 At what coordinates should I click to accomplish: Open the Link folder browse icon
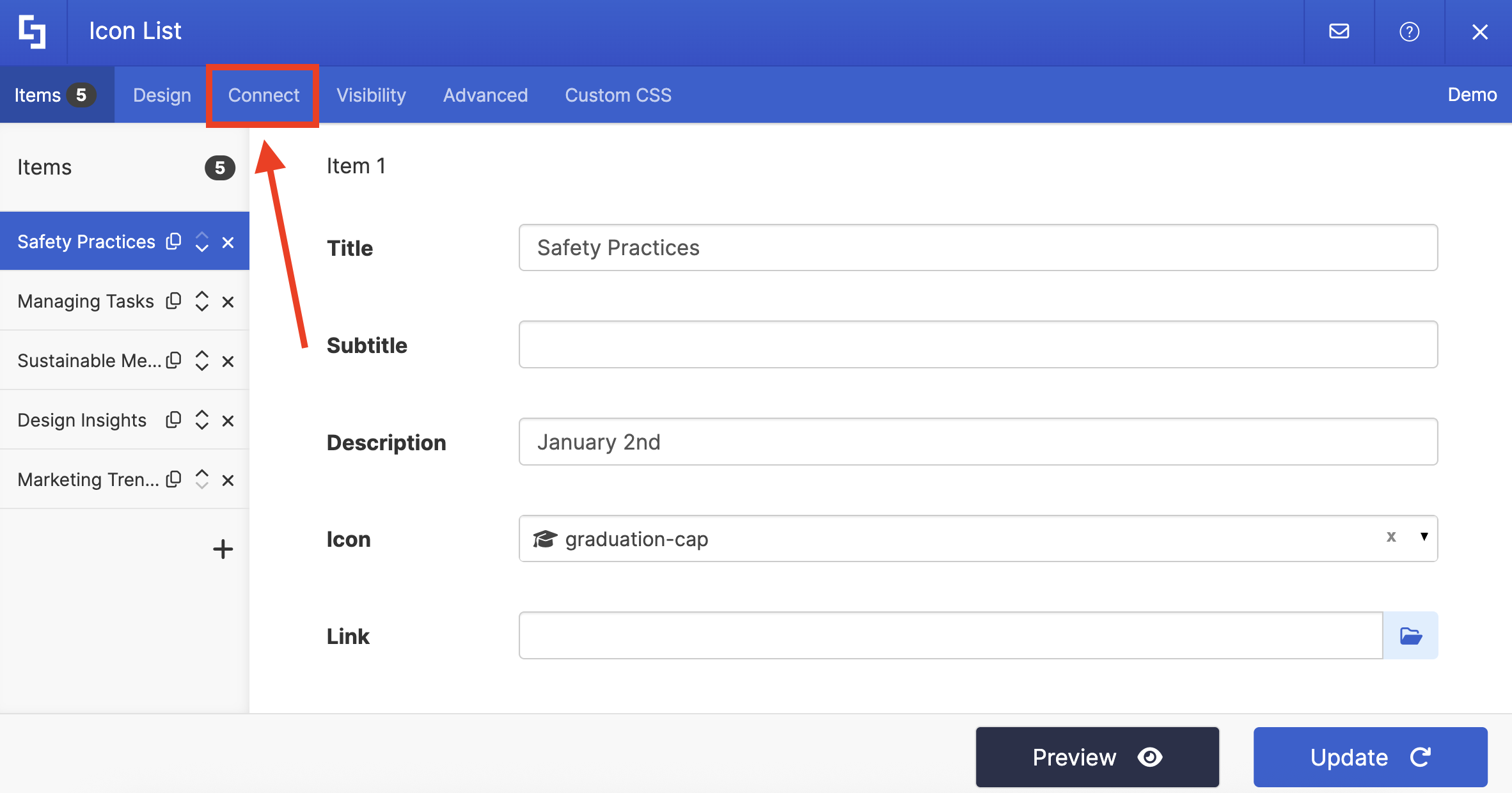[x=1410, y=636]
